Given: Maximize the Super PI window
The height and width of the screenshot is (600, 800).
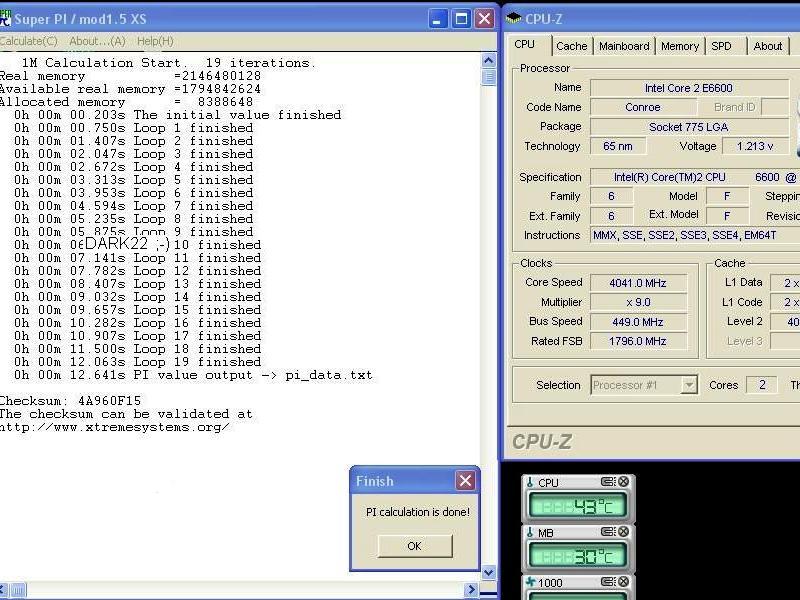Looking at the screenshot, I should click(x=461, y=19).
